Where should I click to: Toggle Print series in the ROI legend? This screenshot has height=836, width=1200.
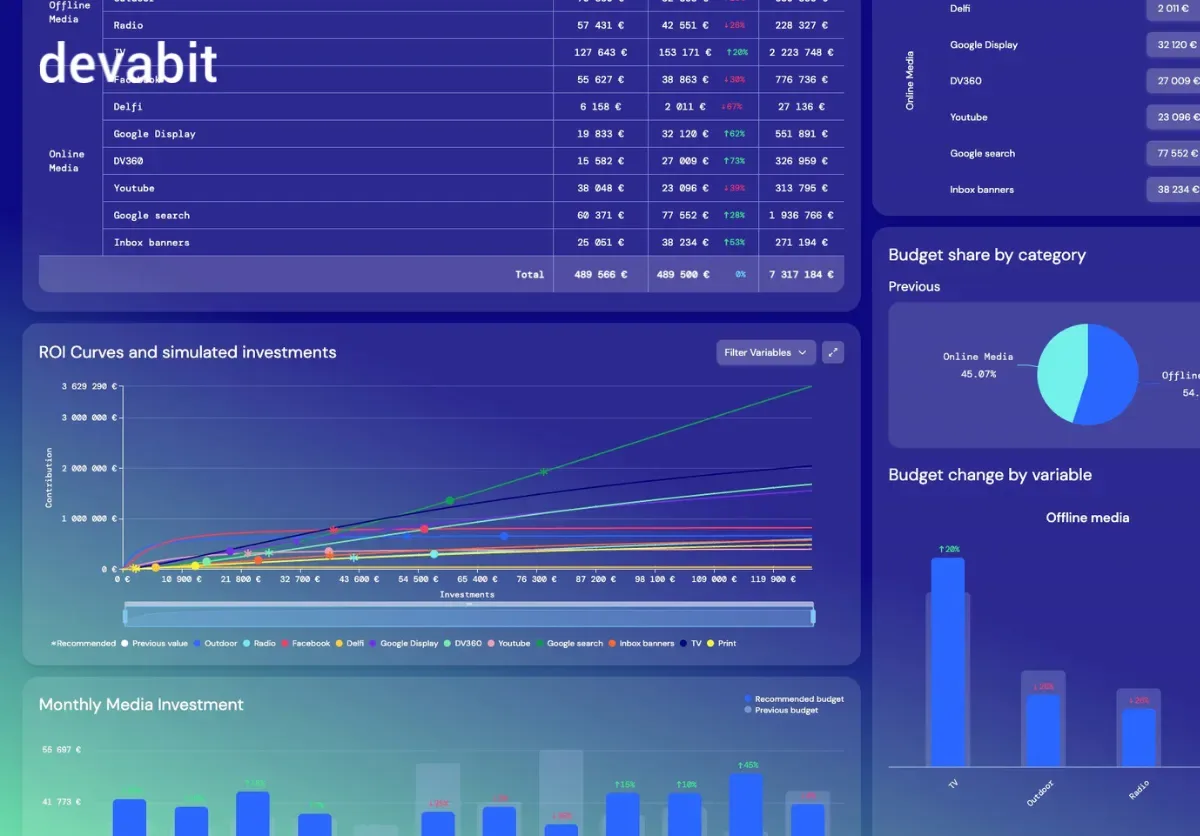(722, 643)
